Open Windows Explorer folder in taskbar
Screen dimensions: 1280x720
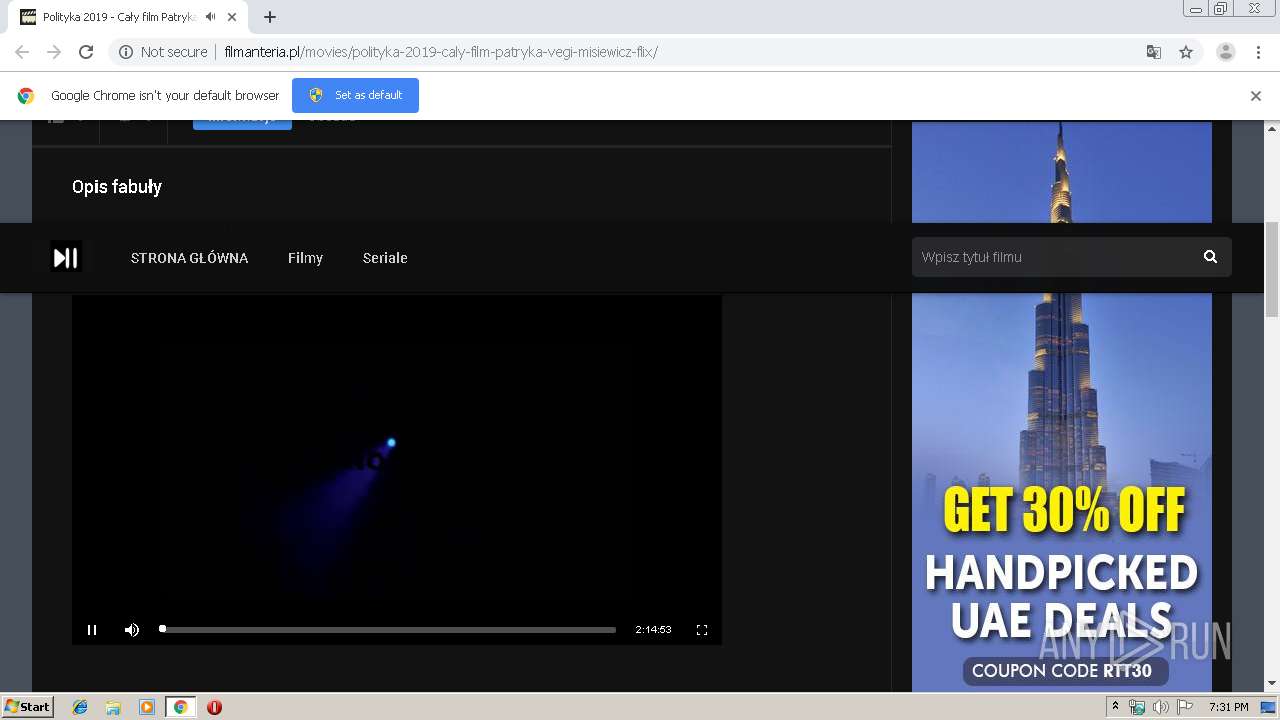coord(113,707)
